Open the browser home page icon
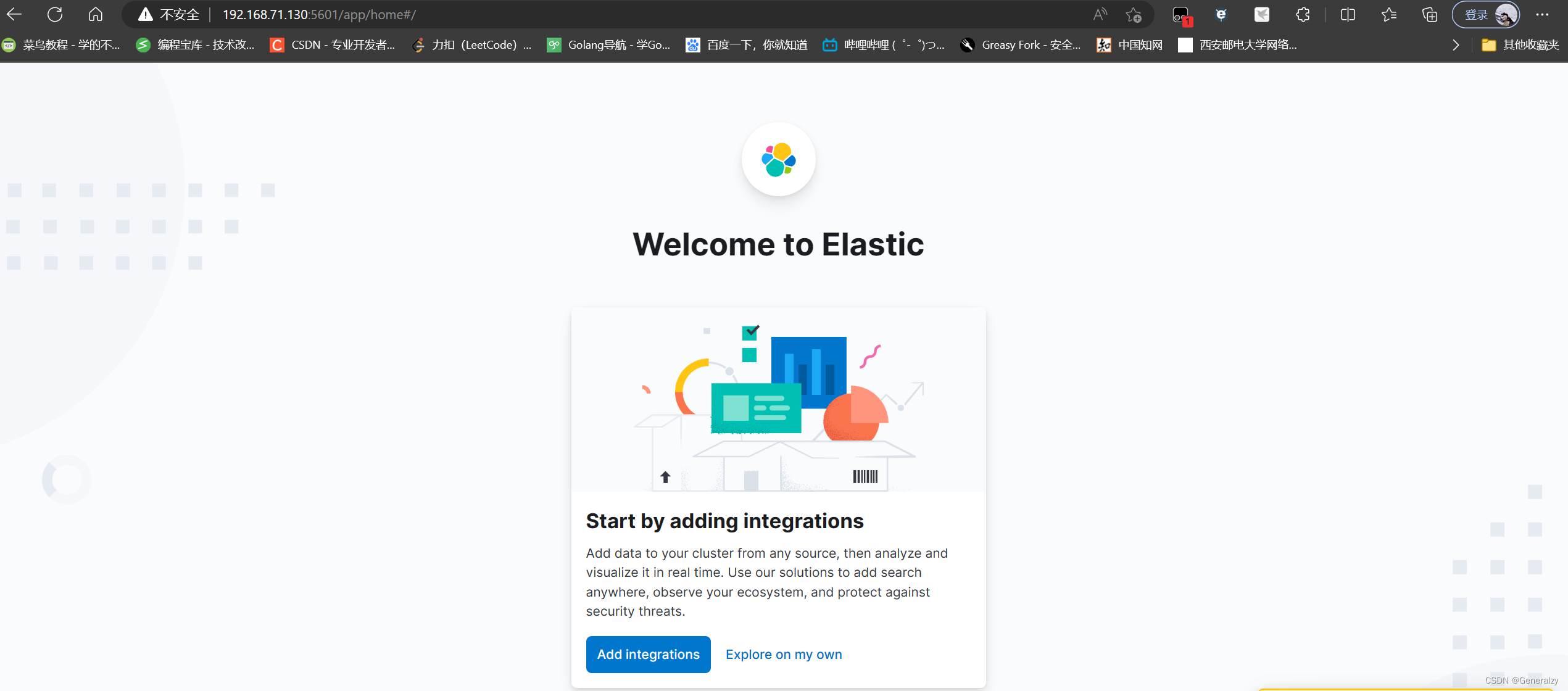The width and height of the screenshot is (1568, 691). tap(96, 14)
